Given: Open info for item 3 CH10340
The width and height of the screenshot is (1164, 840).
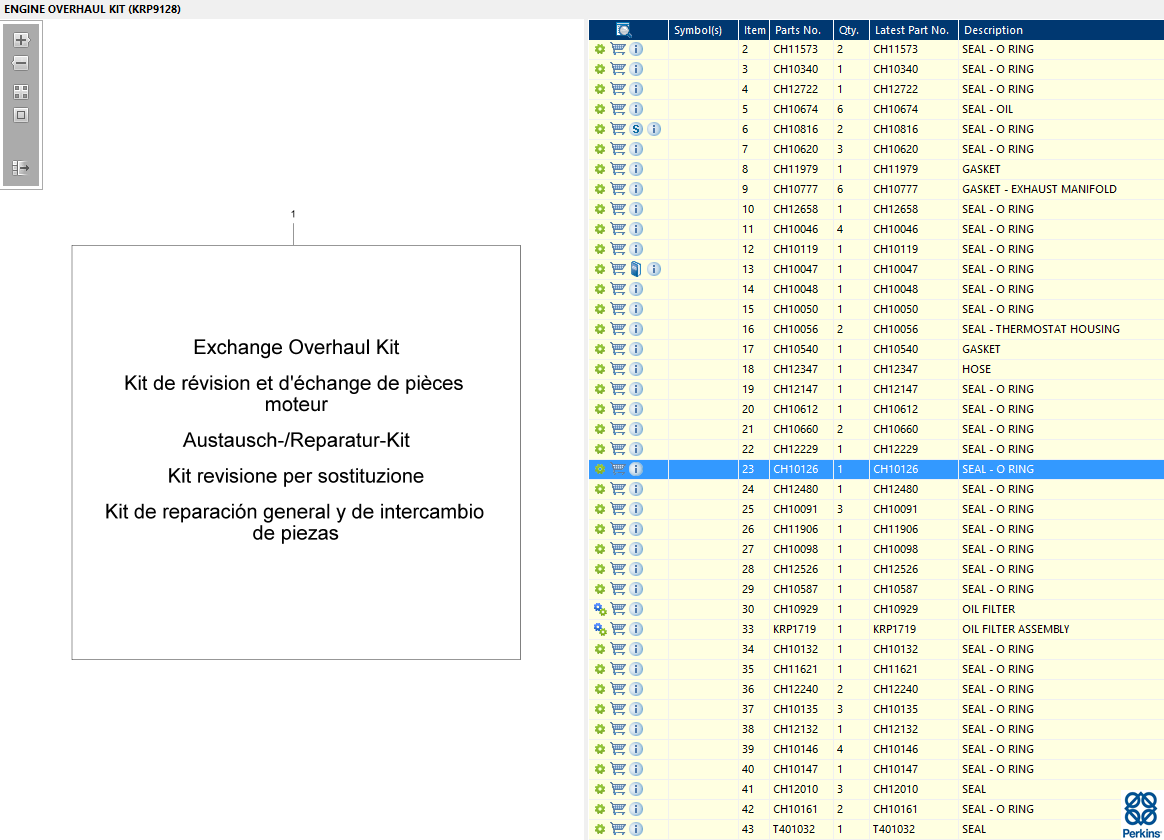Looking at the screenshot, I should [x=636, y=69].
